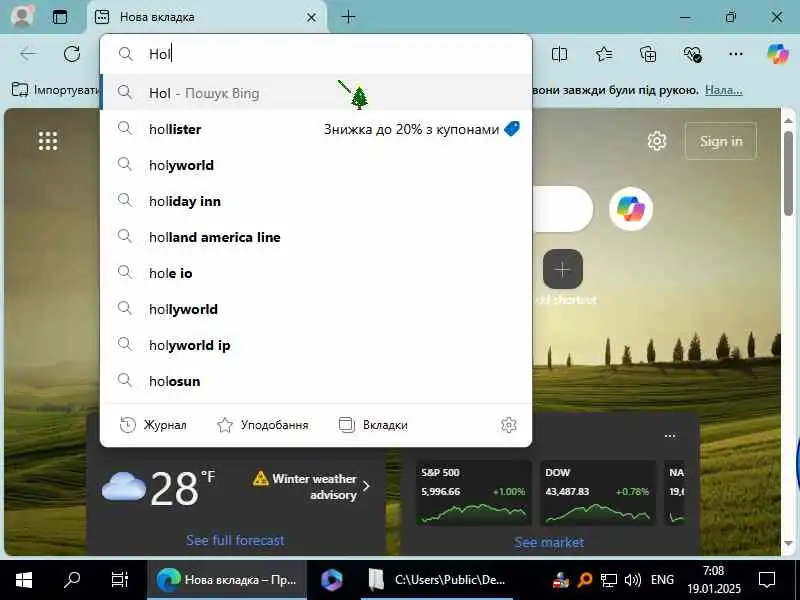Close the Нова вкладка tab

pos(311,18)
